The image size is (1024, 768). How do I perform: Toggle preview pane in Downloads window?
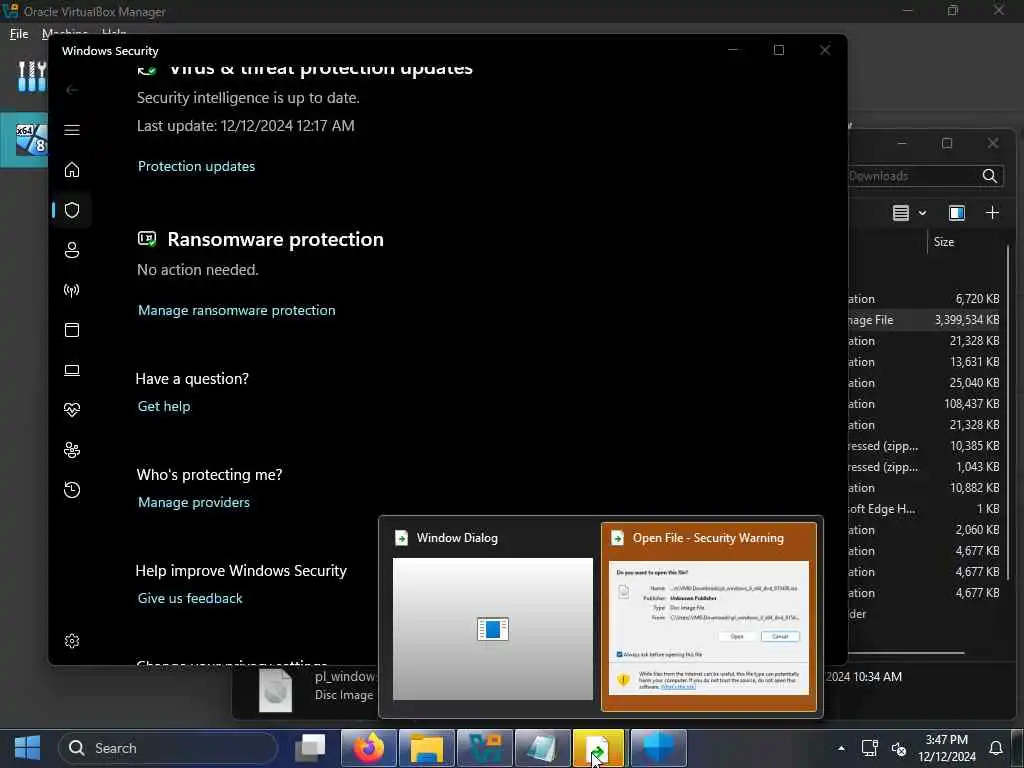click(957, 213)
